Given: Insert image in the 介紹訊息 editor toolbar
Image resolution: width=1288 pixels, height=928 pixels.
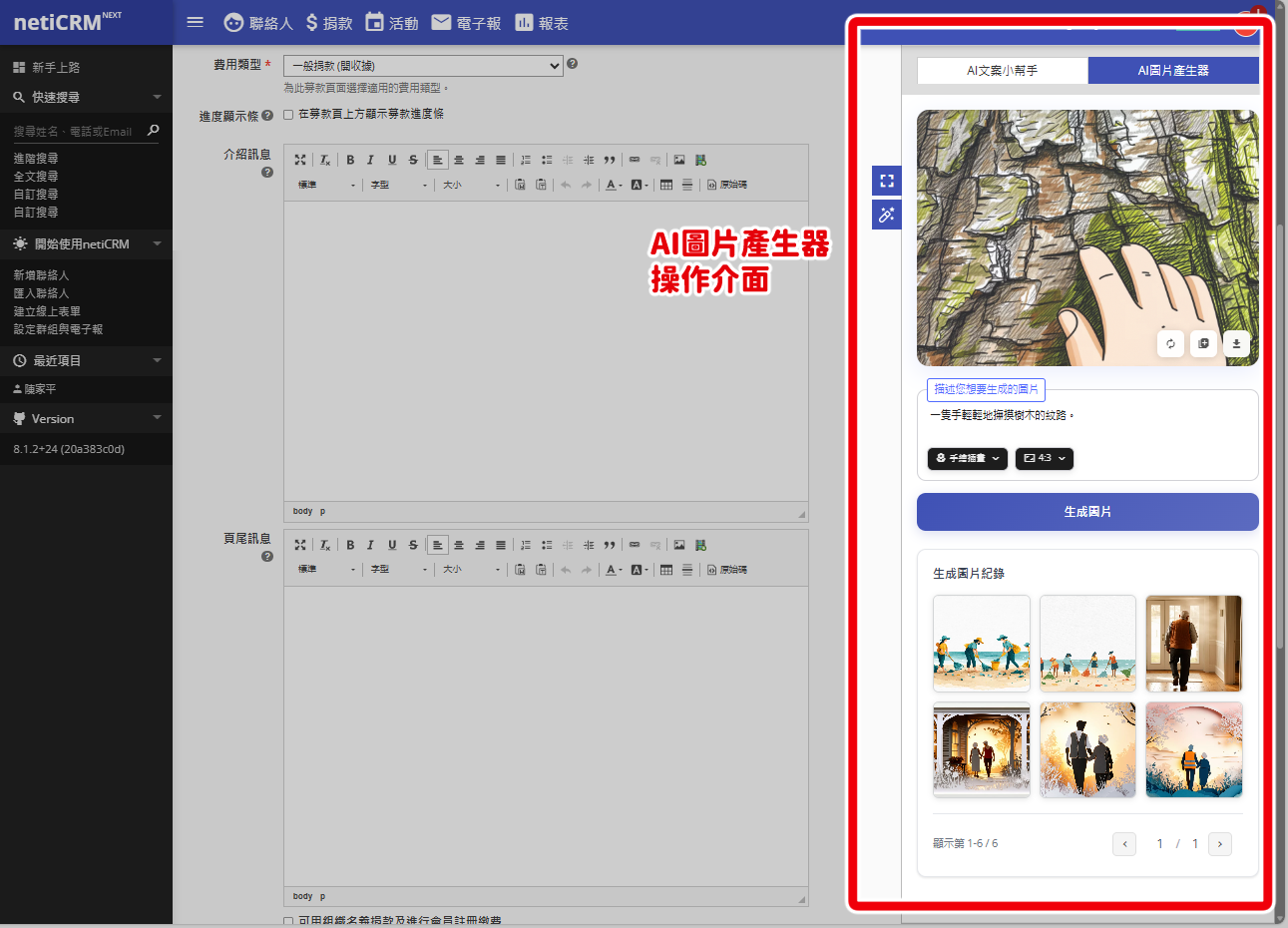Looking at the screenshot, I should pyautogui.click(x=679, y=160).
